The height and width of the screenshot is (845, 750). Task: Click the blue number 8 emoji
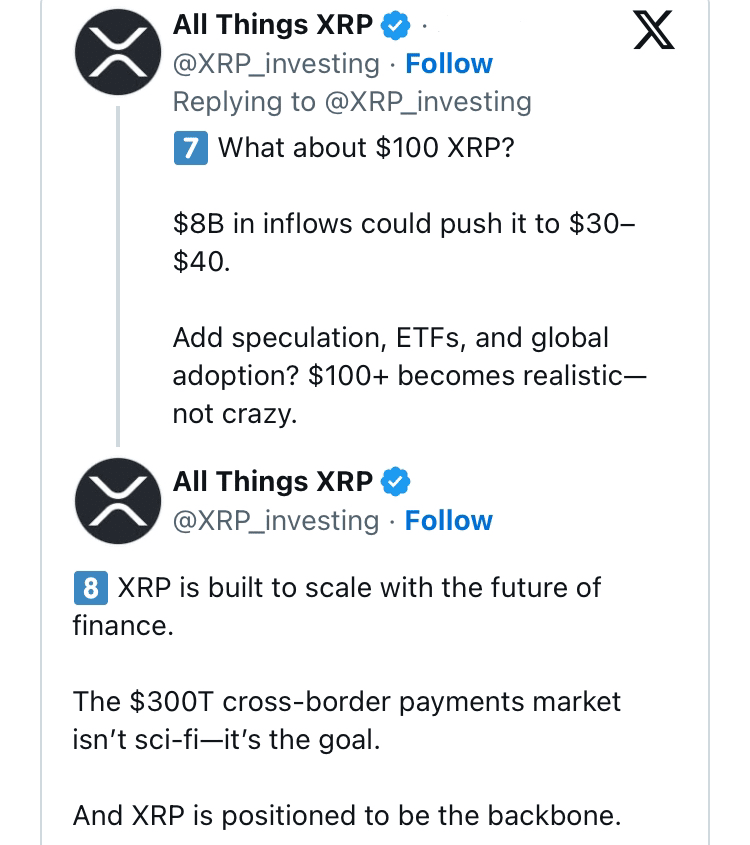90,587
